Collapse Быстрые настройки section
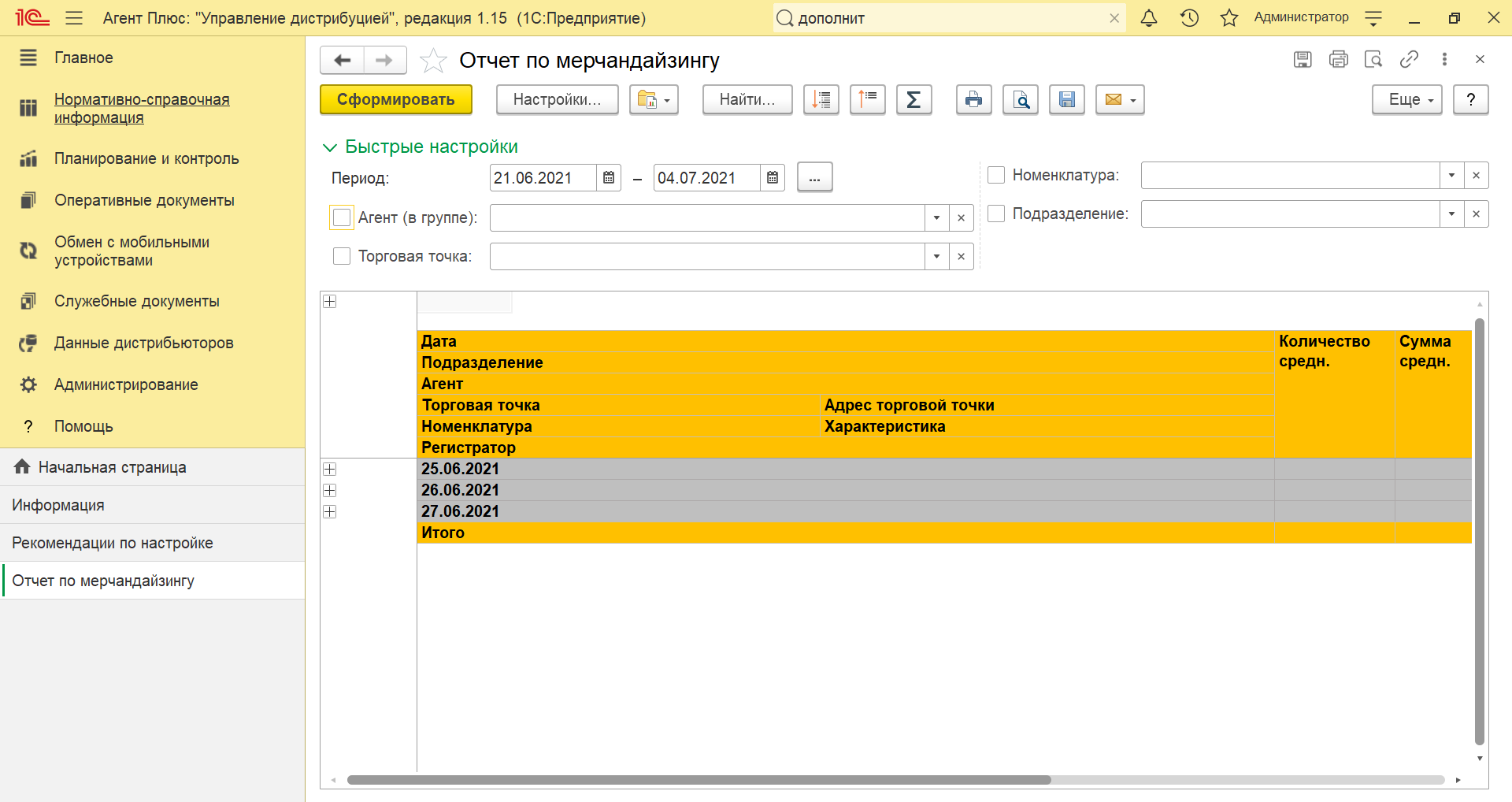The image size is (1512, 802). coord(421,147)
